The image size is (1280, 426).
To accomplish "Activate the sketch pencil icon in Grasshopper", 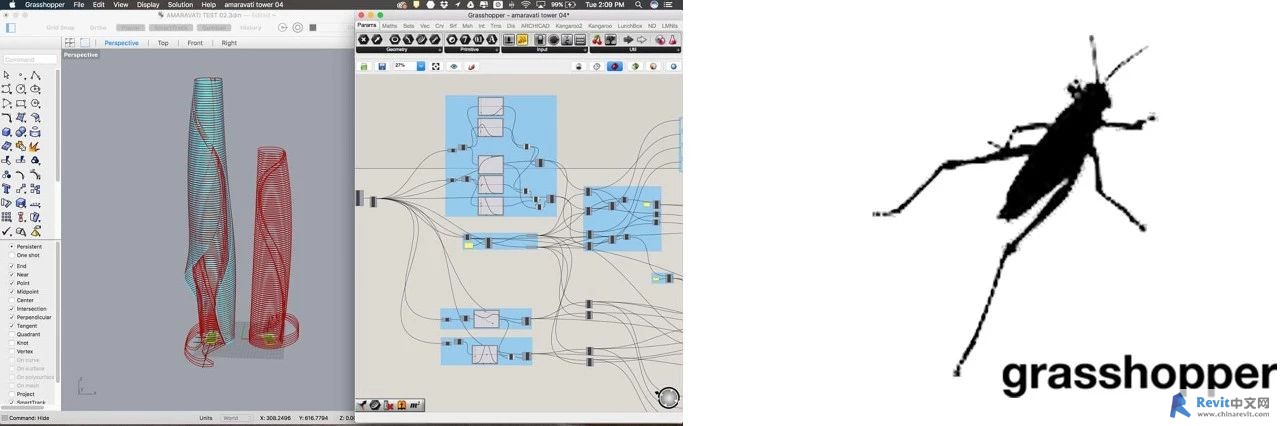I will point(471,66).
